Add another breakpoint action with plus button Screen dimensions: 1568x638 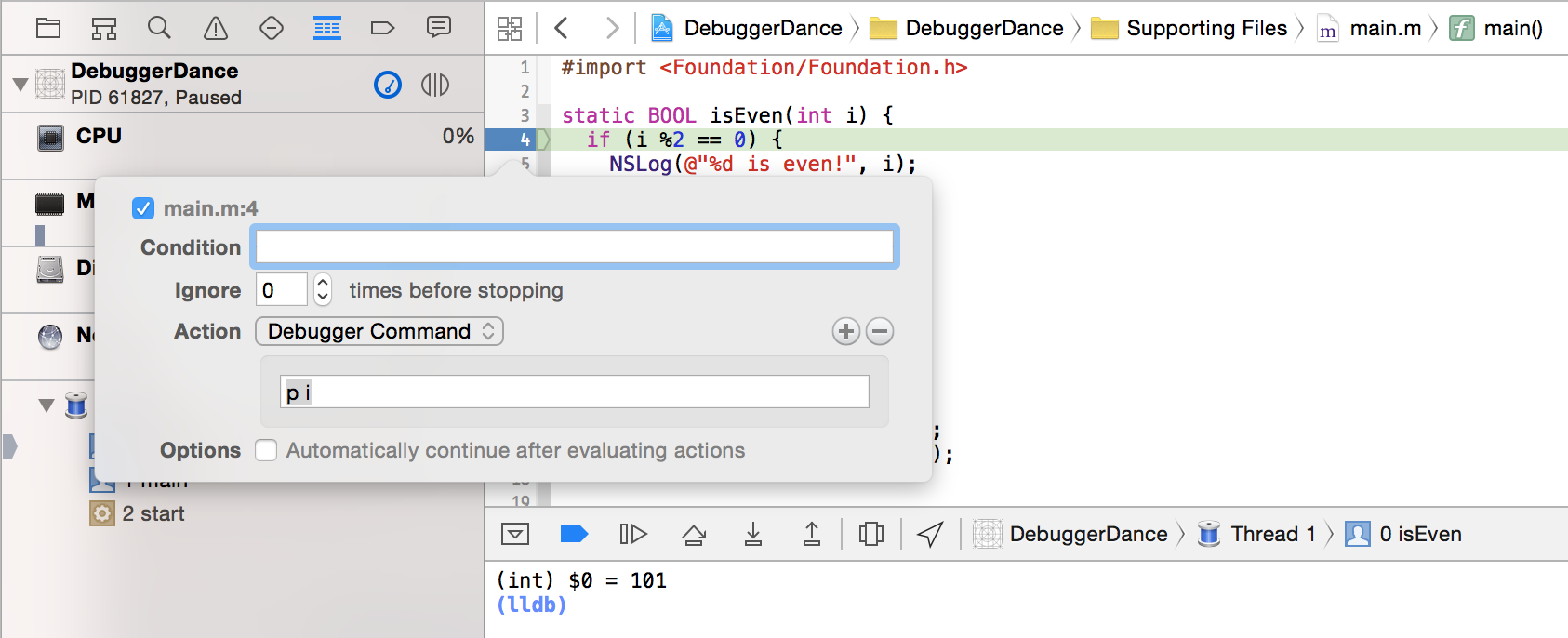[845, 331]
